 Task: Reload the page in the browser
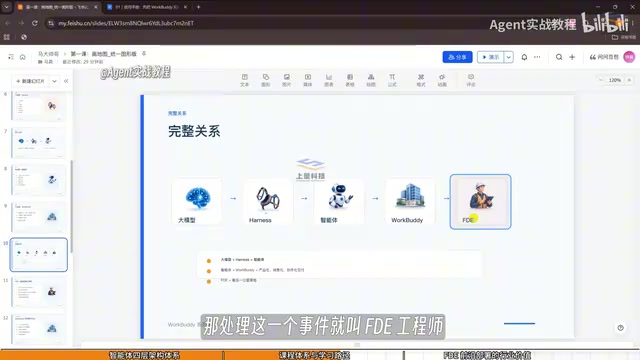35,23
